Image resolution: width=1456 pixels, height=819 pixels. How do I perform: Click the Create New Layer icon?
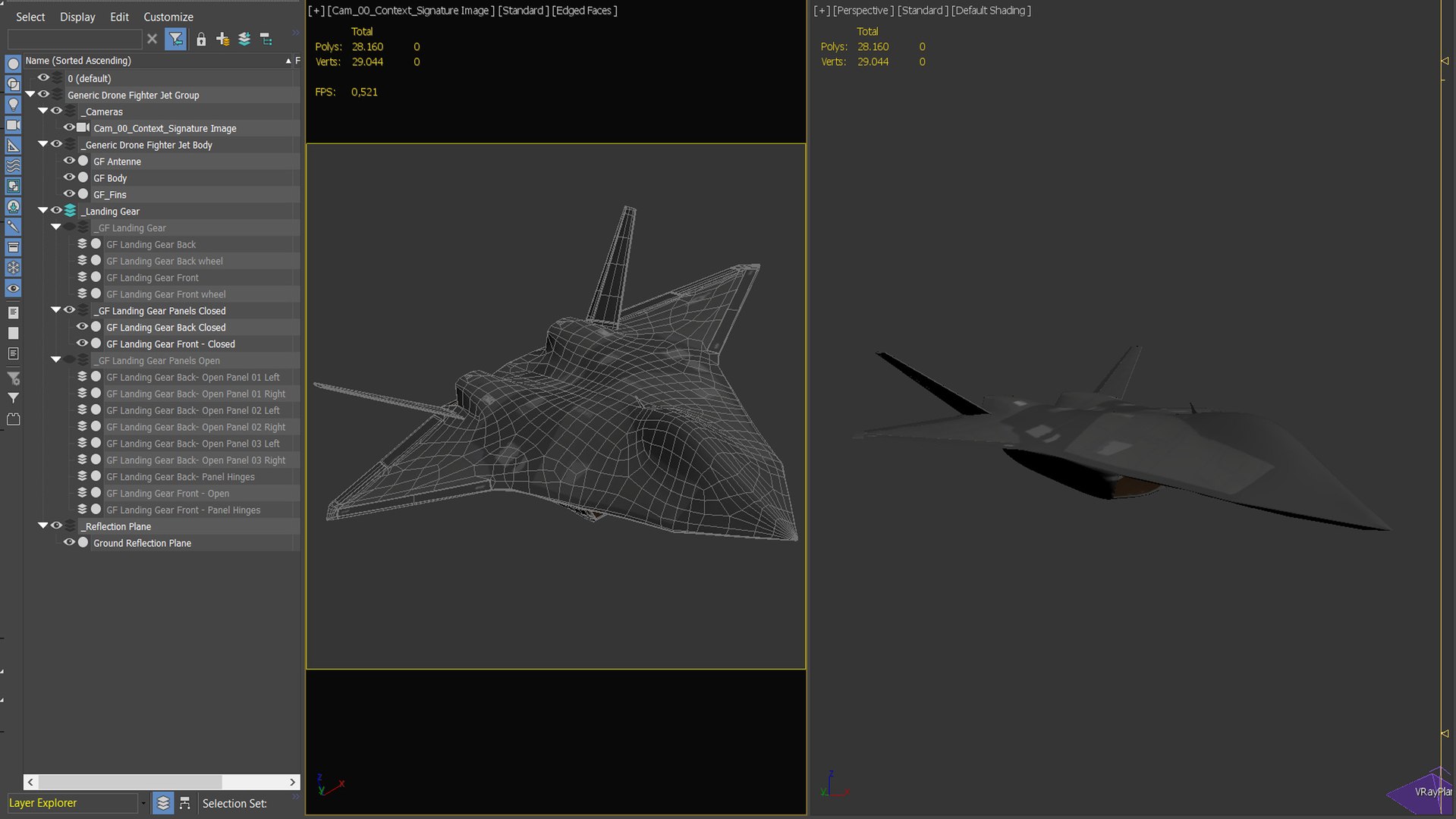pyautogui.click(x=222, y=39)
